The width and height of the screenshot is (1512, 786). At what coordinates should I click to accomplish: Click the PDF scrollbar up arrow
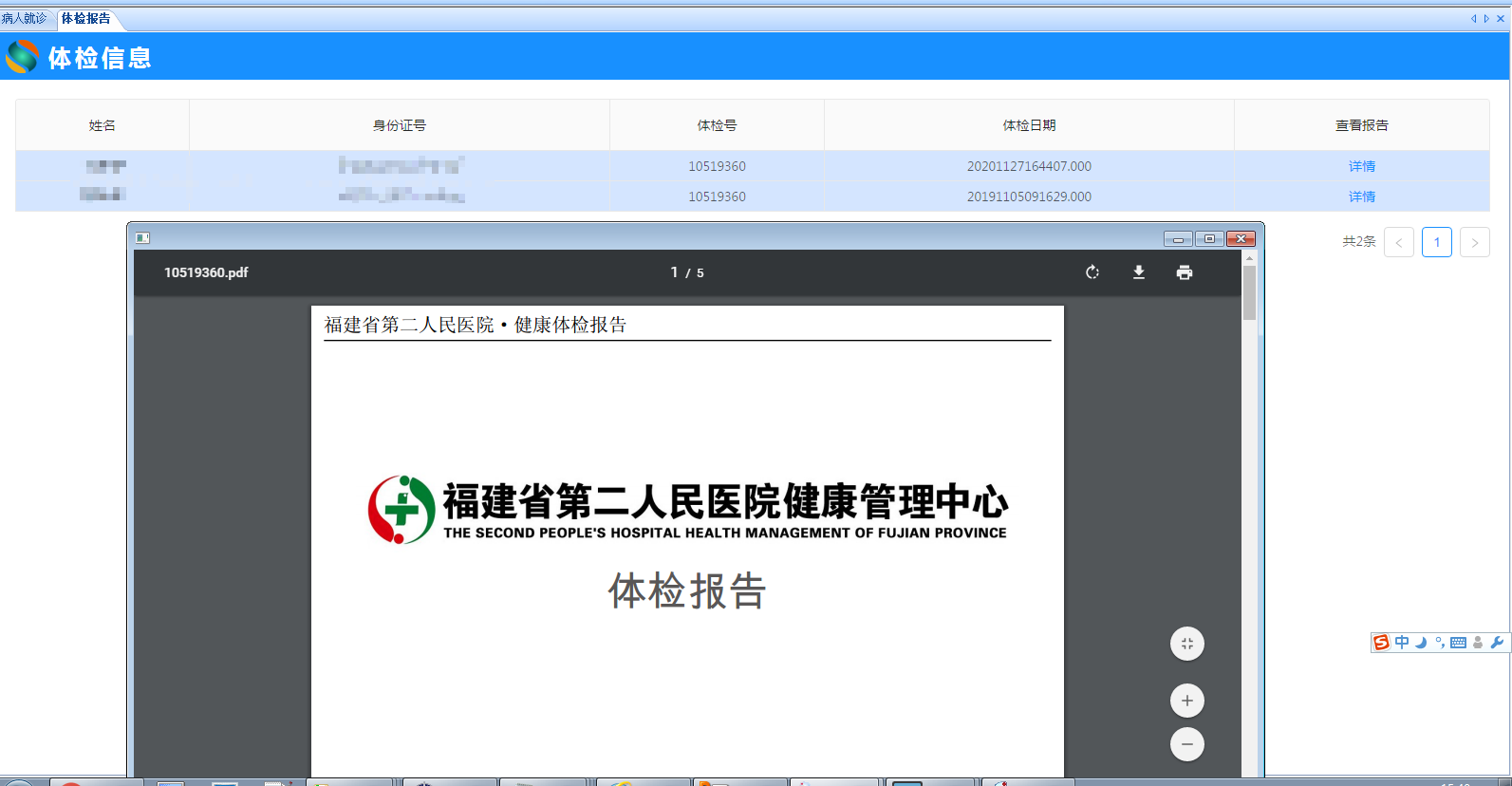(x=1250, y=257)
